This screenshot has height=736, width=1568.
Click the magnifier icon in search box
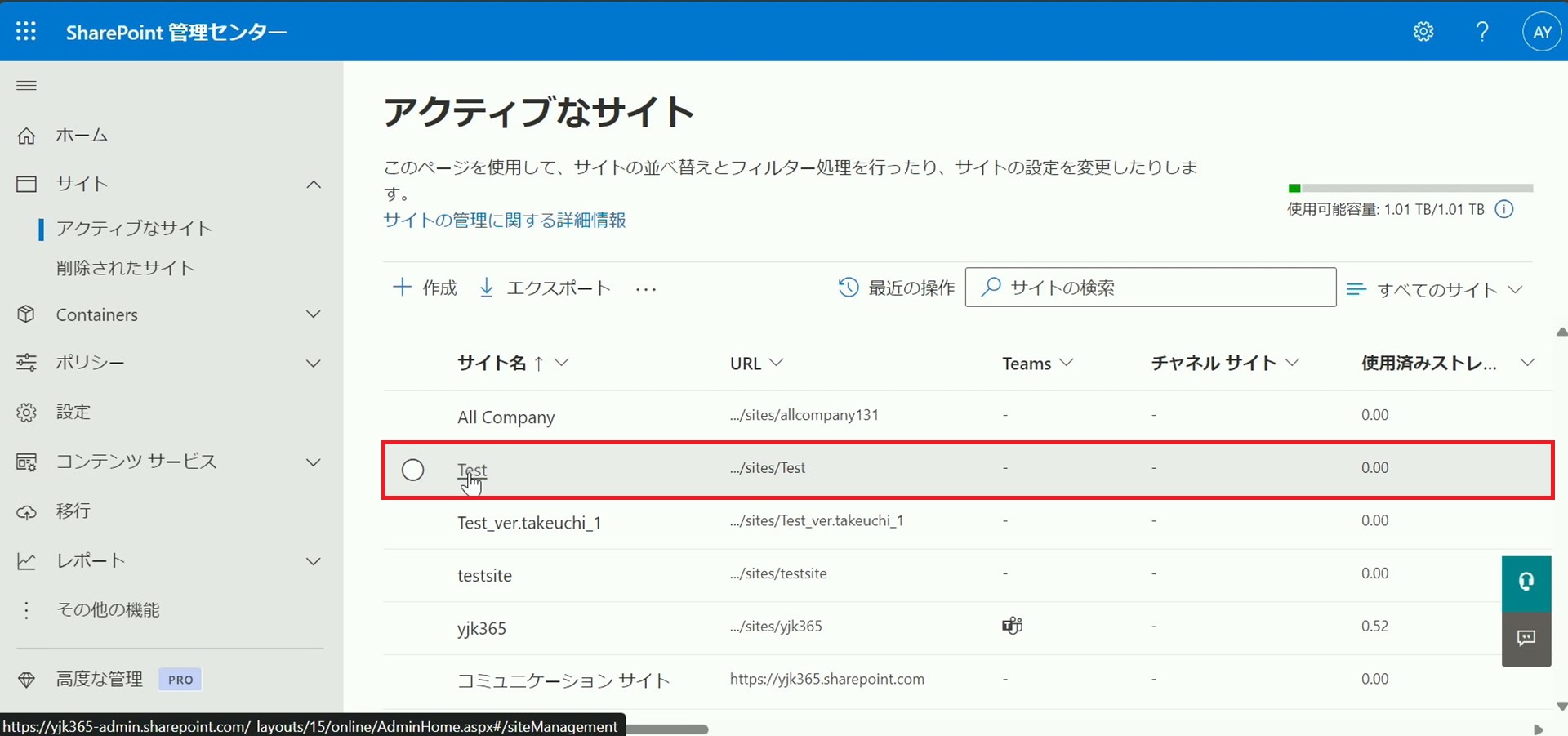pos(991,287)
